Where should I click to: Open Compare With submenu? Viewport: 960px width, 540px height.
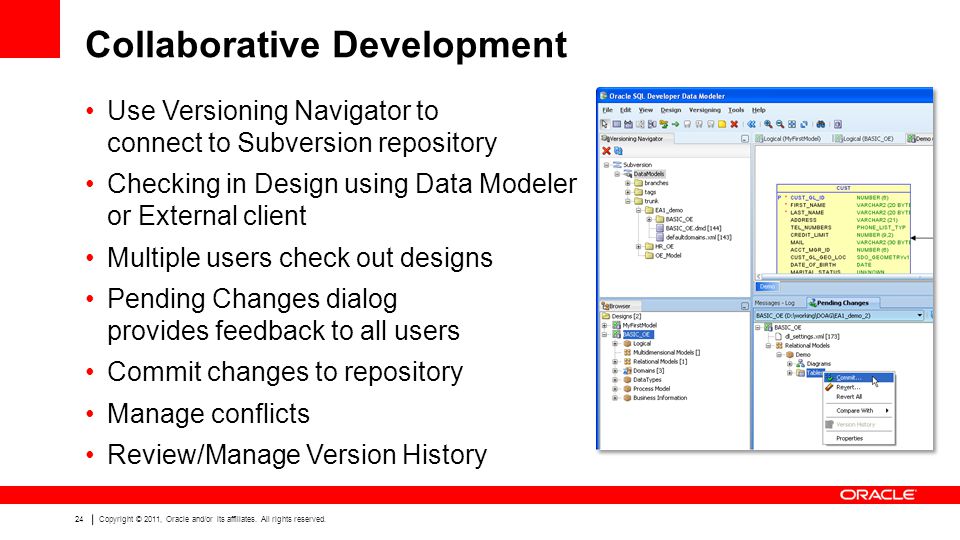859,410
